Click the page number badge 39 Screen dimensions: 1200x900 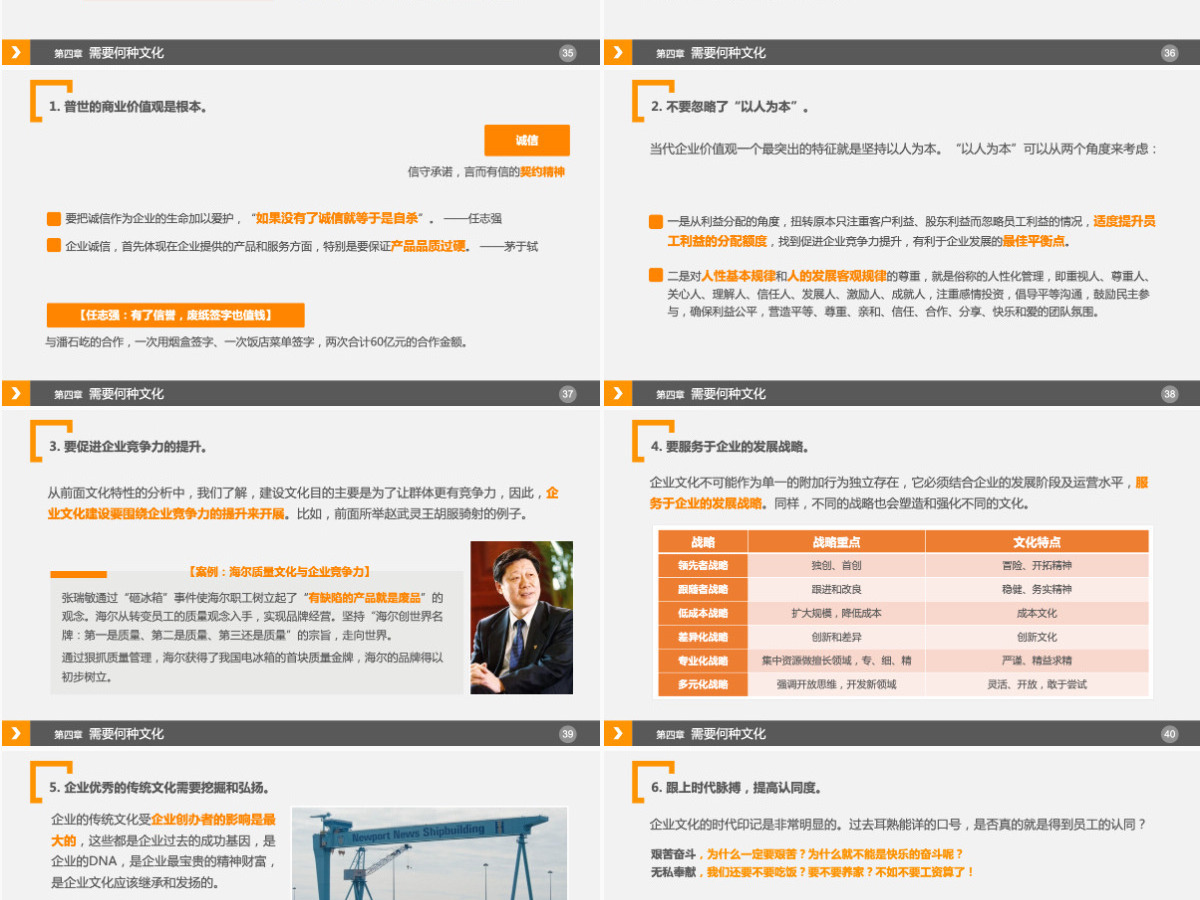pos(568,734)
